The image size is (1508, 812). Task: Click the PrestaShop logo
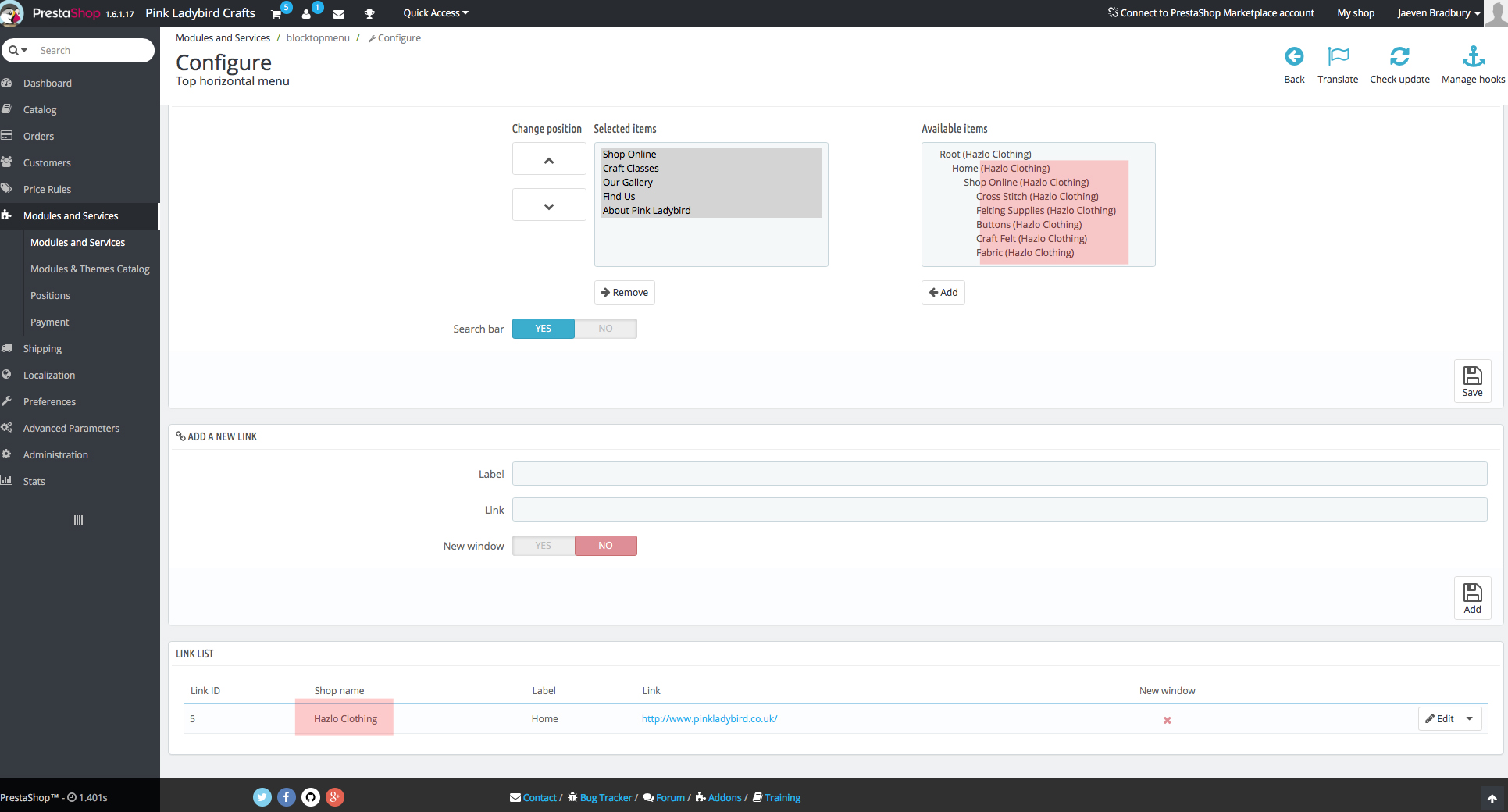tap(66, 13)
